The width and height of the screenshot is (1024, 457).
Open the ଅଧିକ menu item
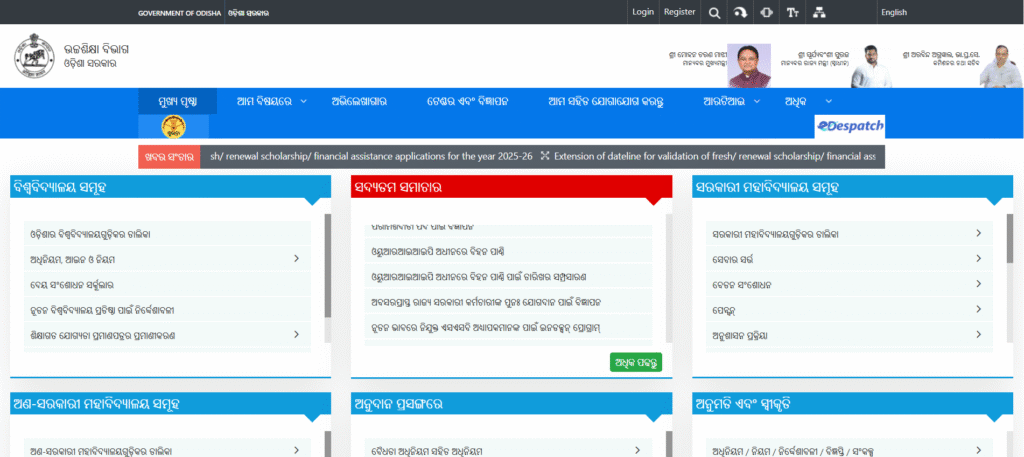pos(795,101)
